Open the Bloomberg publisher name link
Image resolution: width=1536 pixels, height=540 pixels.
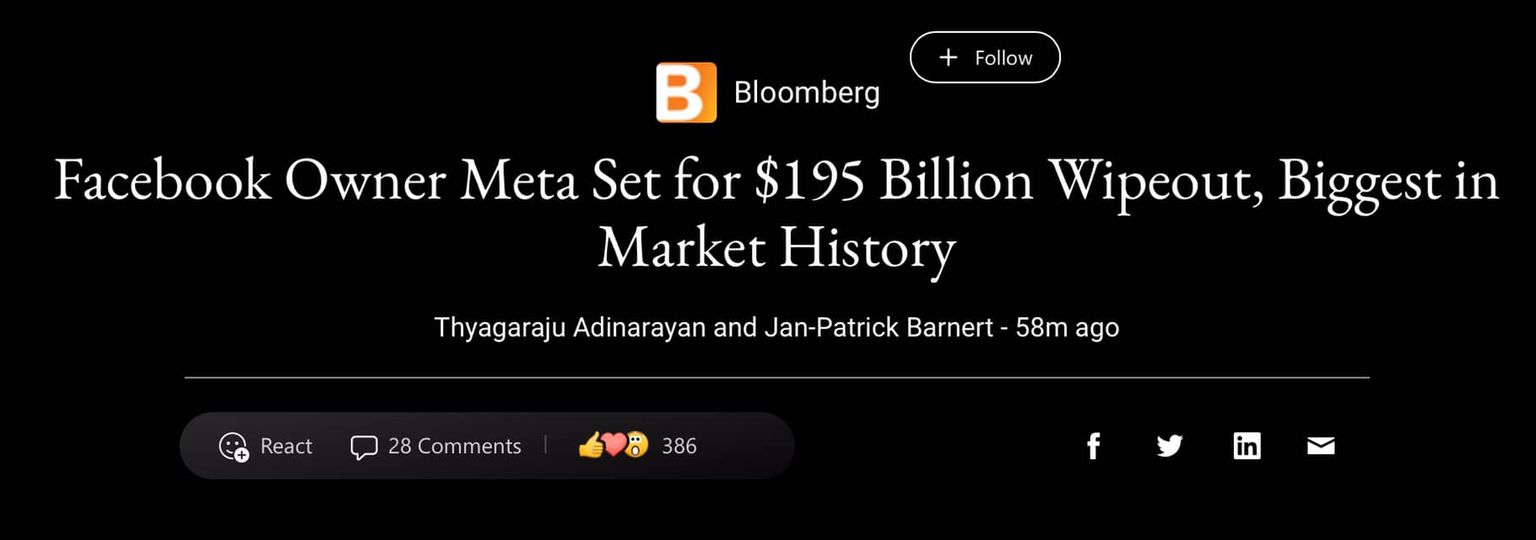click(x=806, y=92)
